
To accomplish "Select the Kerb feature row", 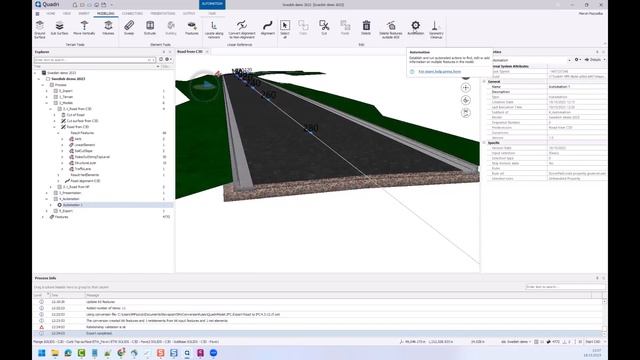I will pos(78,139).
